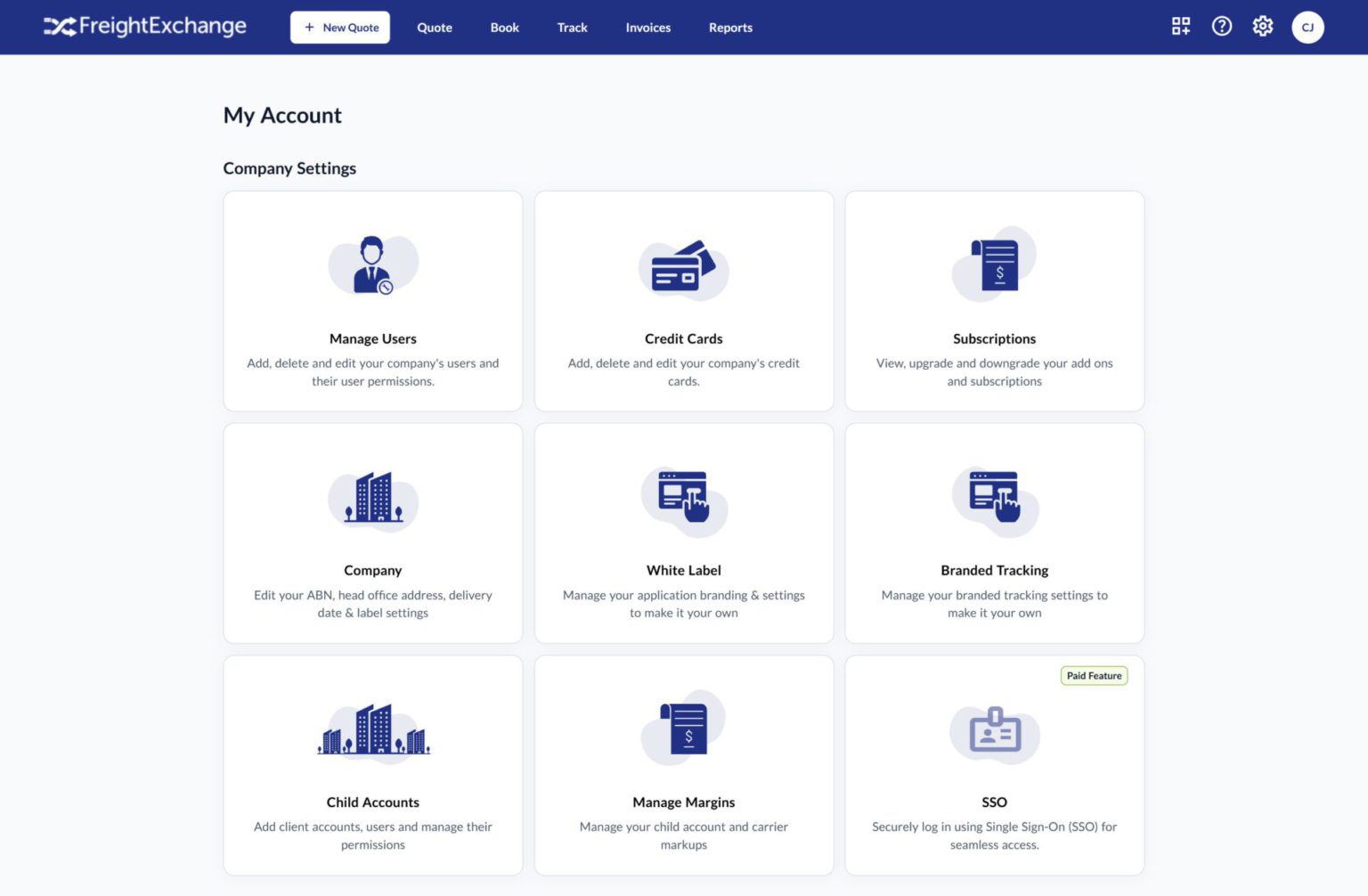
Task: Click the Credit Cards icon
Action: pos(683,267)
